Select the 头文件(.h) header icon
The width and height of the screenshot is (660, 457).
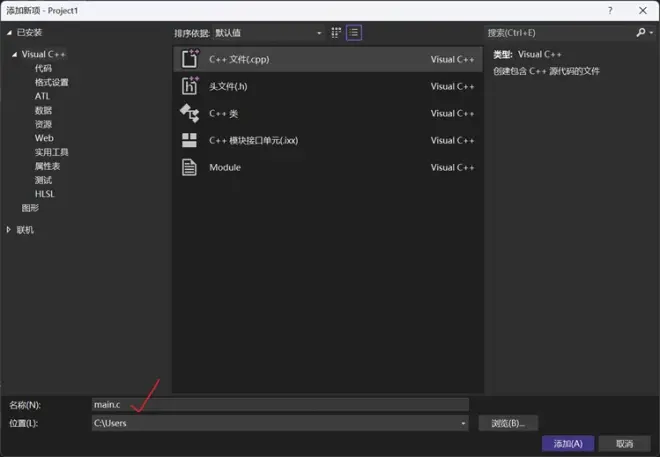[x=190, y=86]
